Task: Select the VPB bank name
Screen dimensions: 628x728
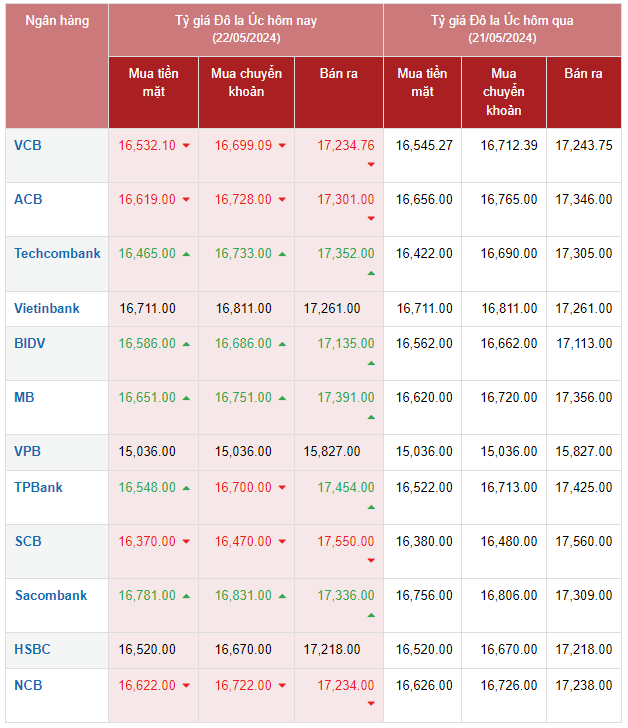Action: tap(28, 451)
